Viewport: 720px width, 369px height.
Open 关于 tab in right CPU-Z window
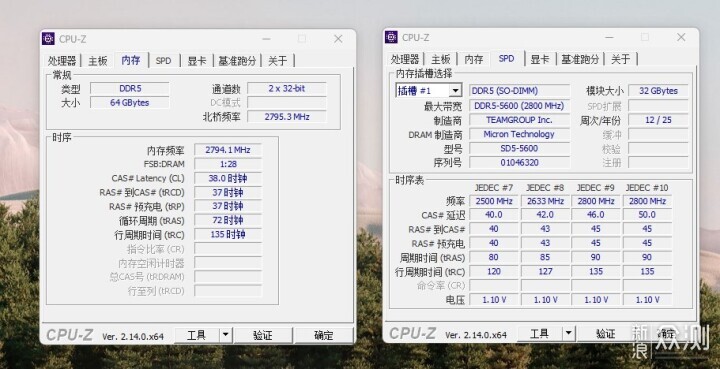click(621, 59)
